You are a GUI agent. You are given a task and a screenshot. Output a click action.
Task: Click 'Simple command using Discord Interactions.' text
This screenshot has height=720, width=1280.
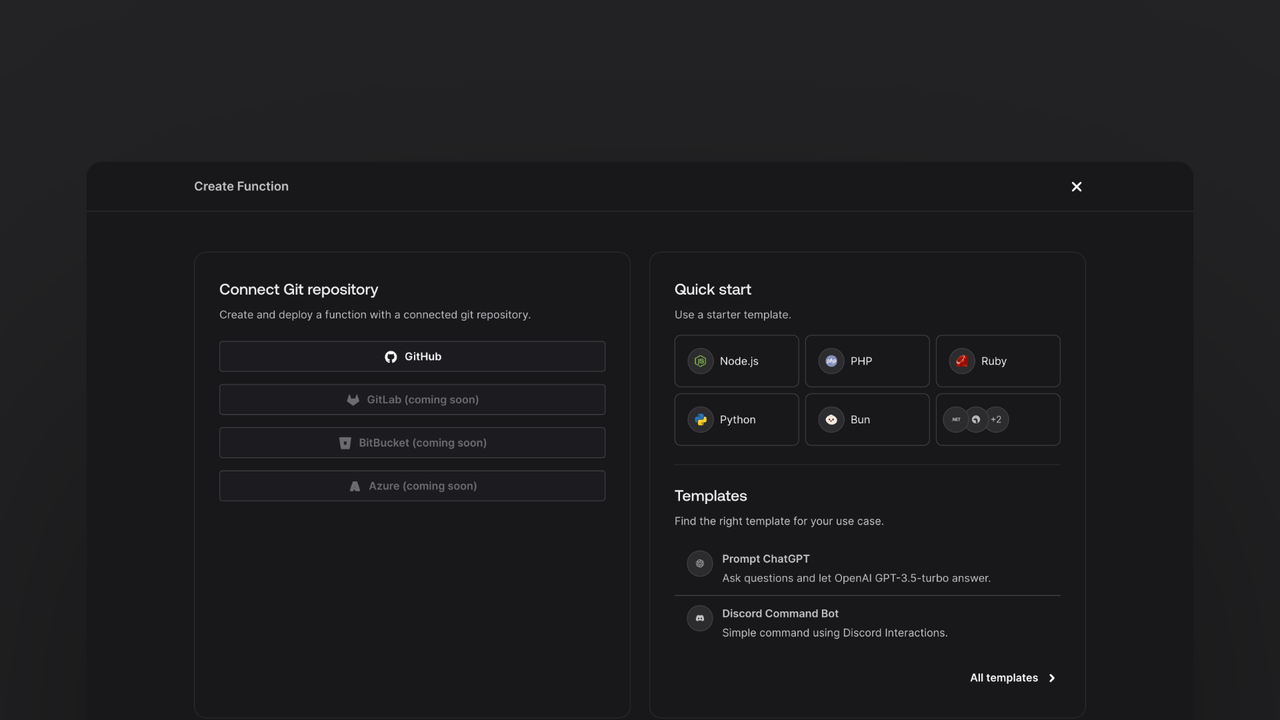pyautogui.click(x=835, y=633)
